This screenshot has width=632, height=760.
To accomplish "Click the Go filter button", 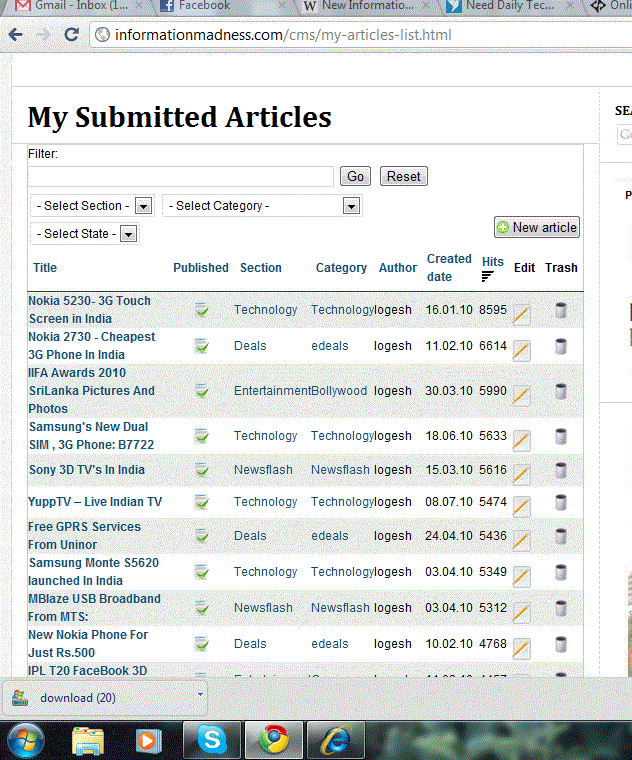I will 355,176.
